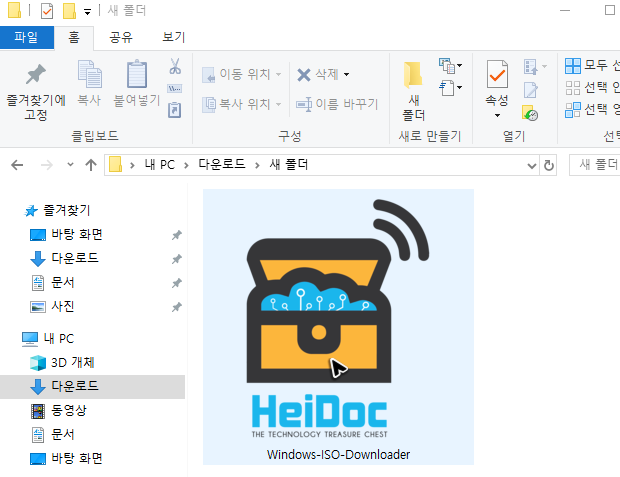Select 내 PC in the navigation pane
This screenshot has height=477, width=620.
pos(59,339)
